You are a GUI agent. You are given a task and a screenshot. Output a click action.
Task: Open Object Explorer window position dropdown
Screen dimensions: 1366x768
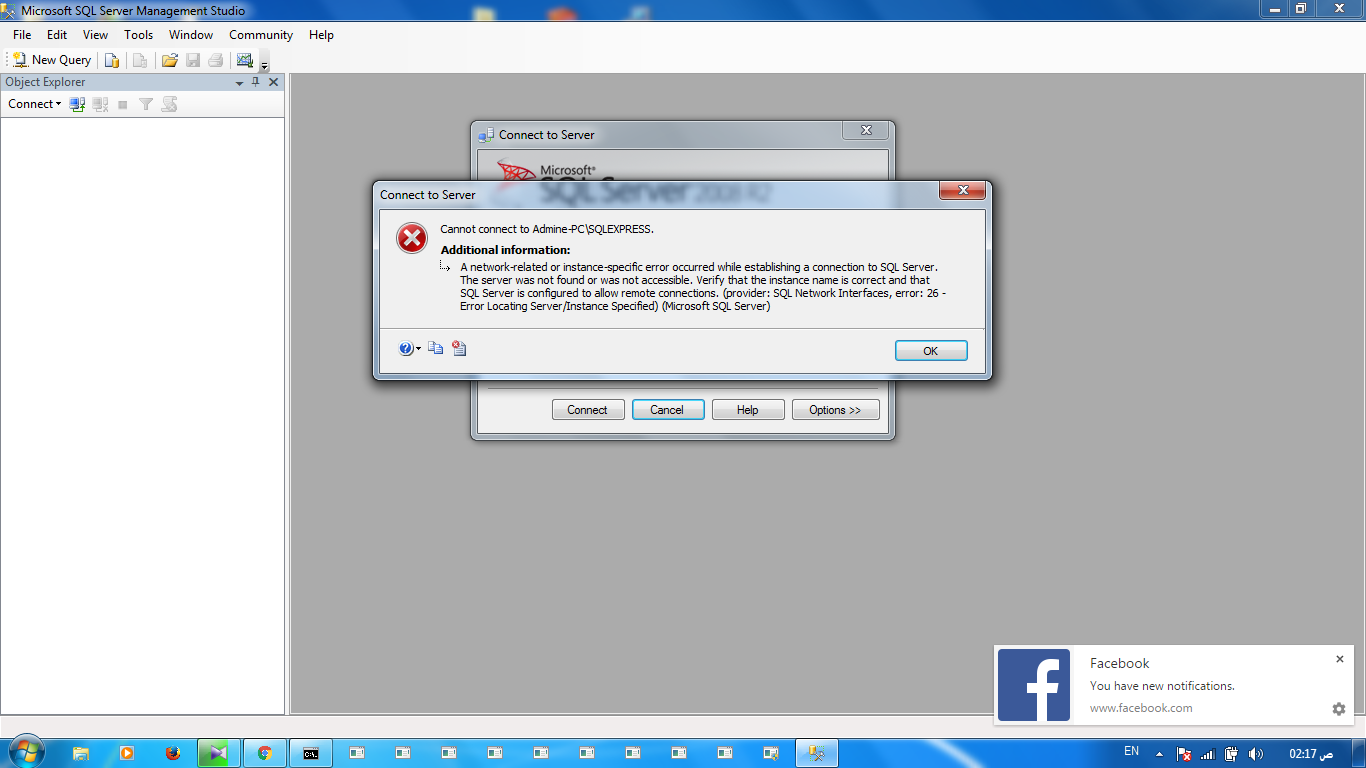(x=239, y=83)
